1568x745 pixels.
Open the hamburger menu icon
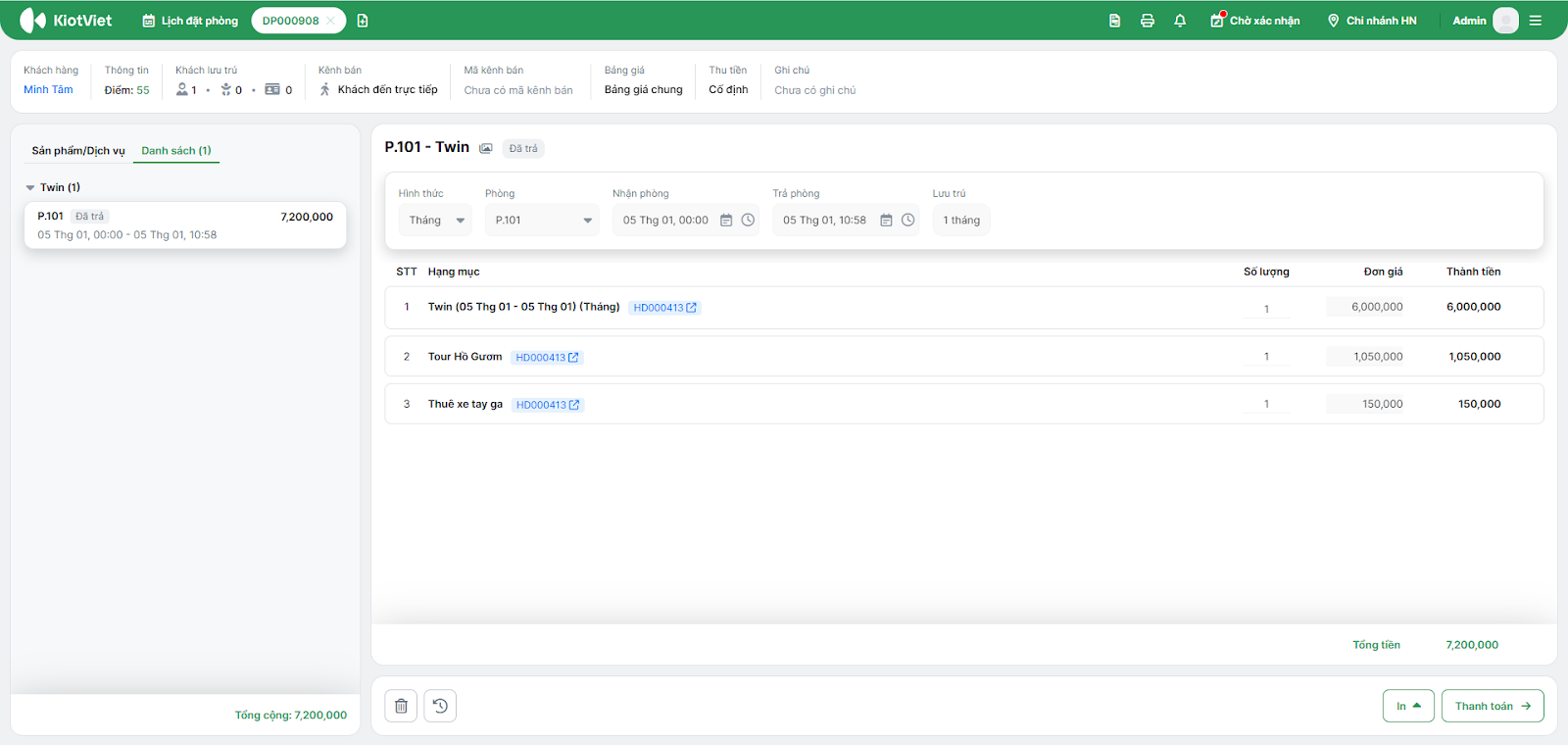click(1536, 21)
